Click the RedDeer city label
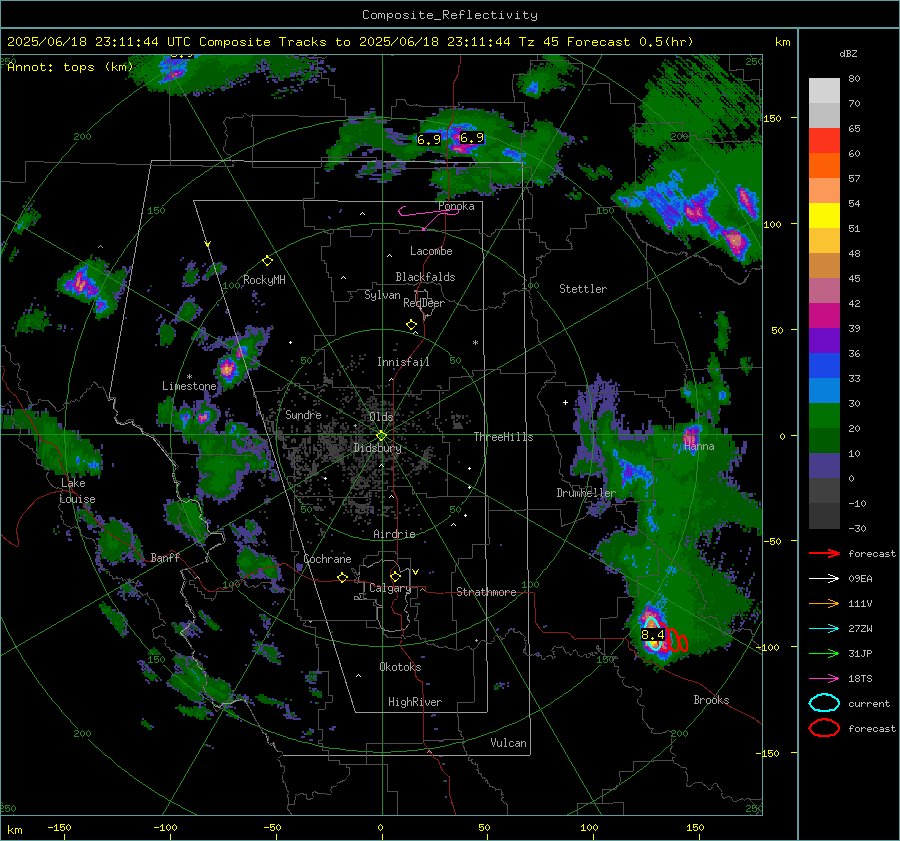 tap(424, 303)
